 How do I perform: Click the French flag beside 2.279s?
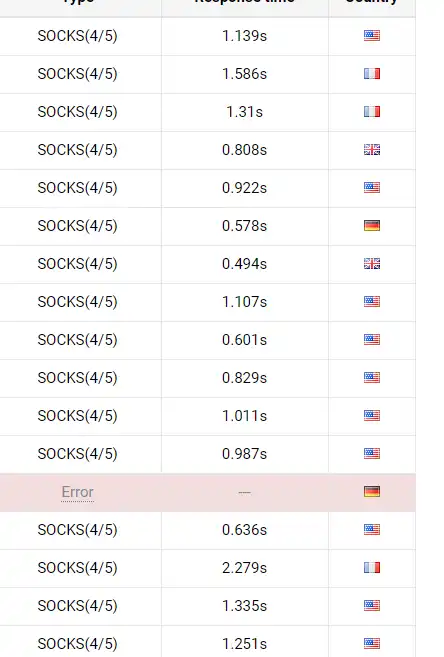click(372, 567)
